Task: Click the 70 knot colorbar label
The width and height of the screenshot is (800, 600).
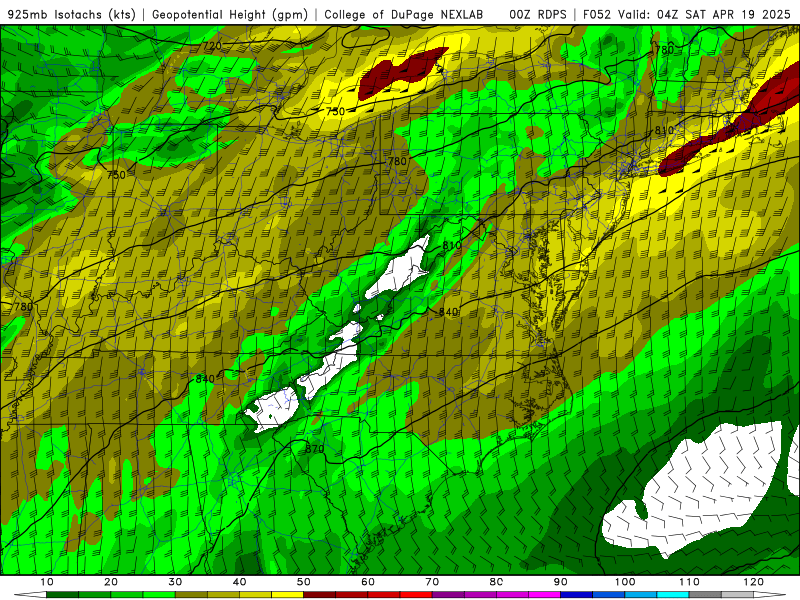Action: coord(432,582)
